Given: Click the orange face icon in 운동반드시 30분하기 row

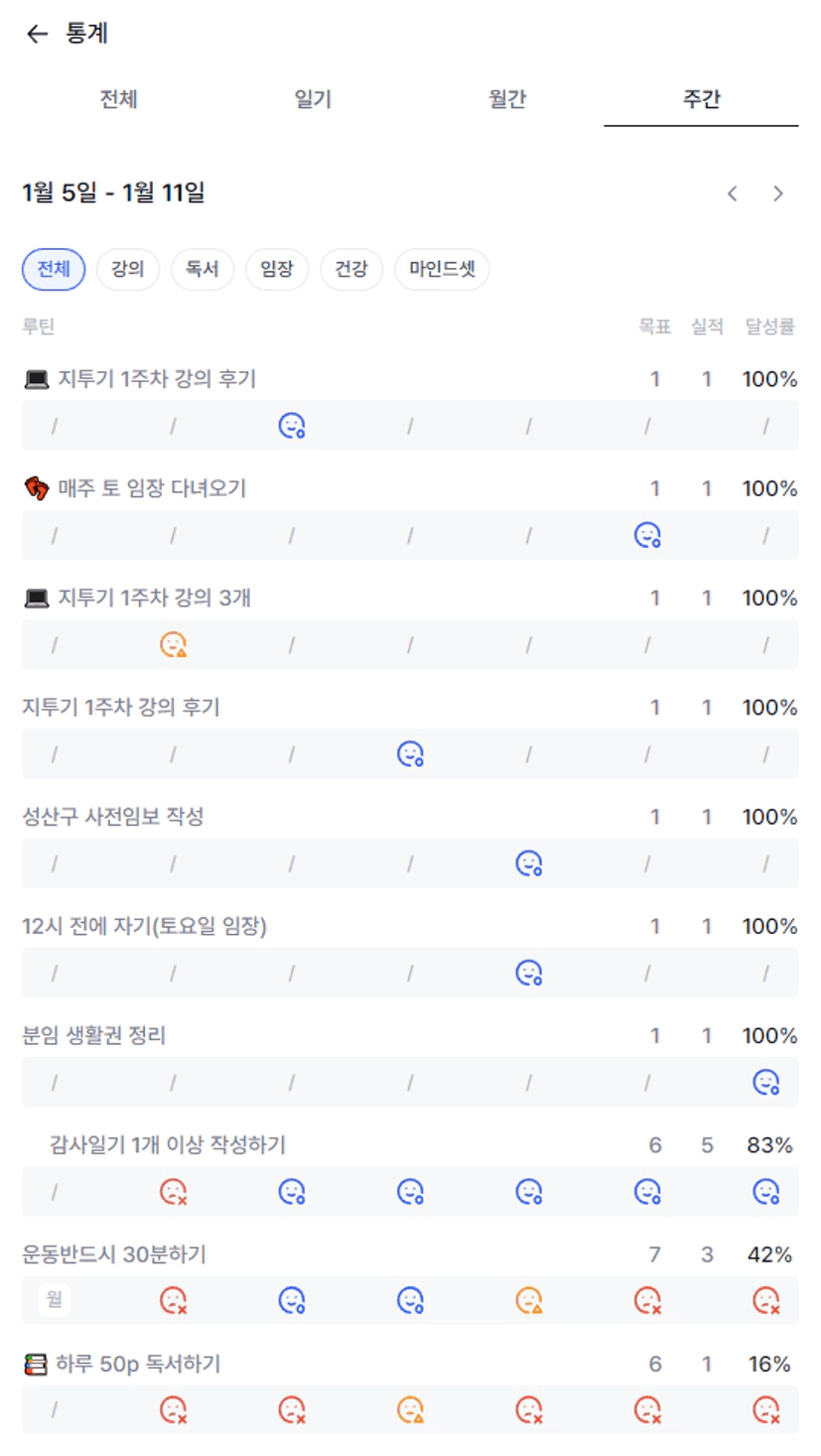Looking at the screenshot, I should pos(529,1300).
